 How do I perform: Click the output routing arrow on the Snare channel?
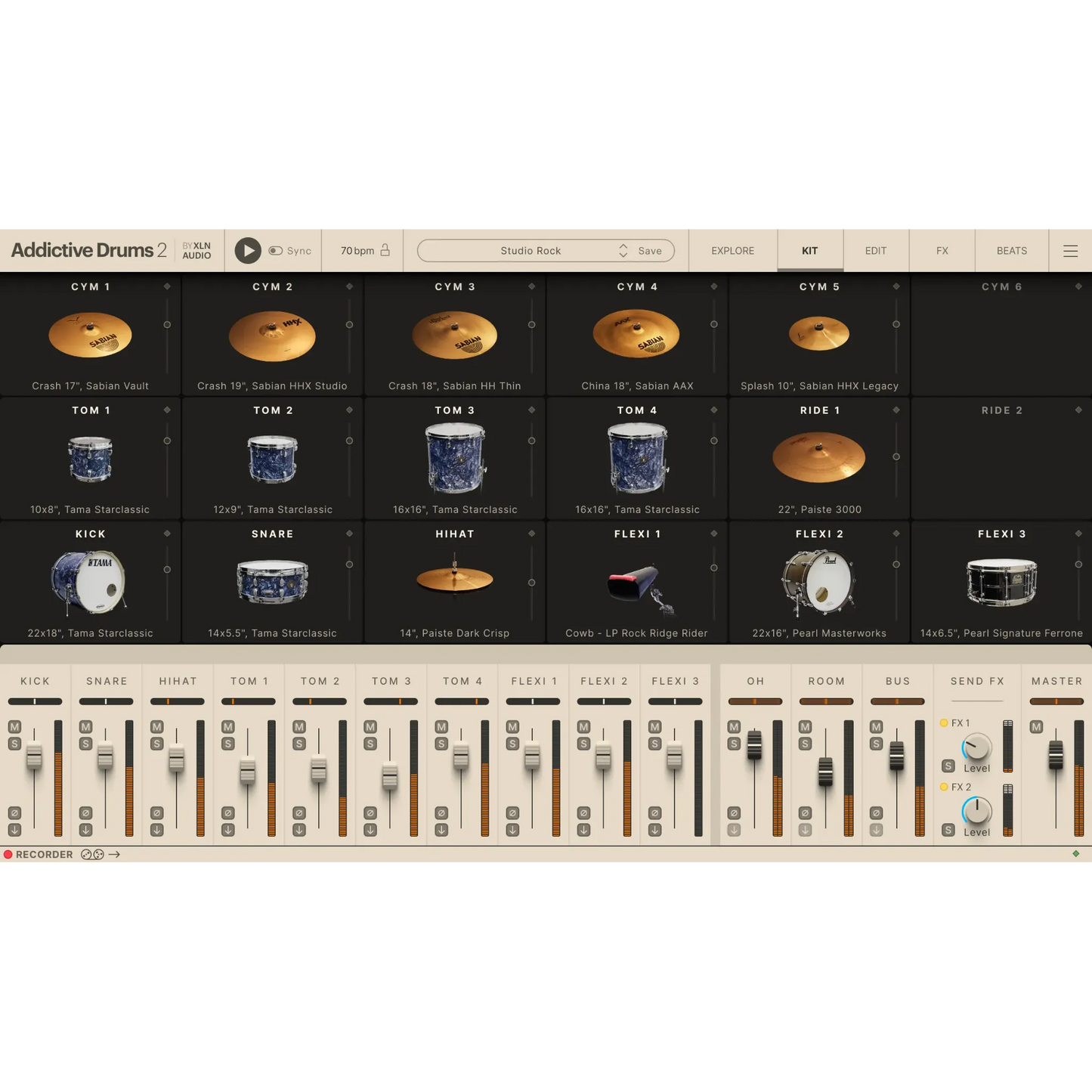coord(84,829)
